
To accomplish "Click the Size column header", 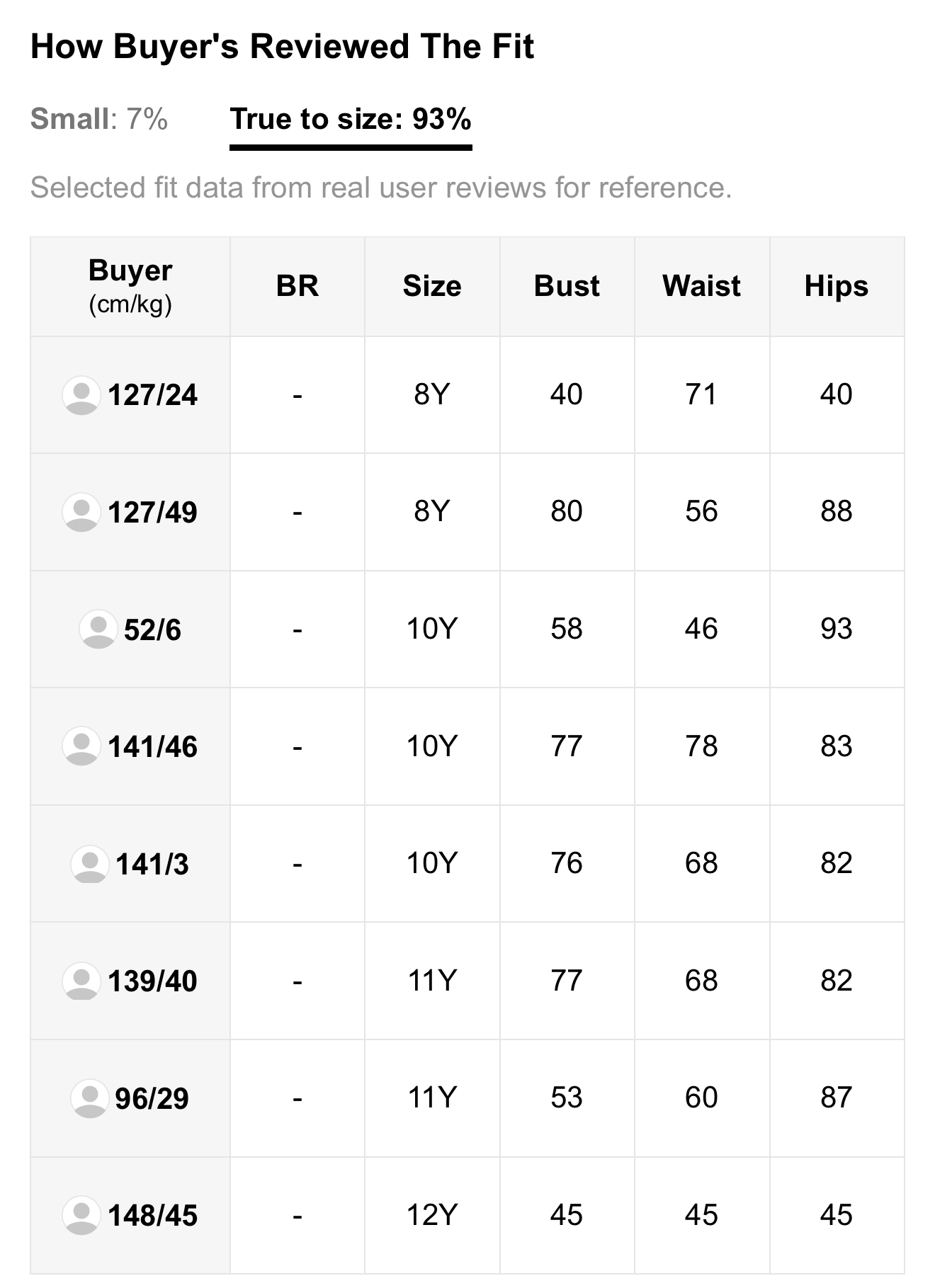I will (x=432, y=286).
